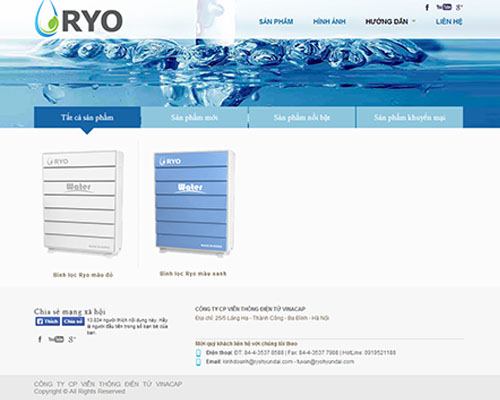Viewport: 500px width, 400px height.
Task: Open the blue Ryo water filter thumbnail
Action: click(194, 203)
